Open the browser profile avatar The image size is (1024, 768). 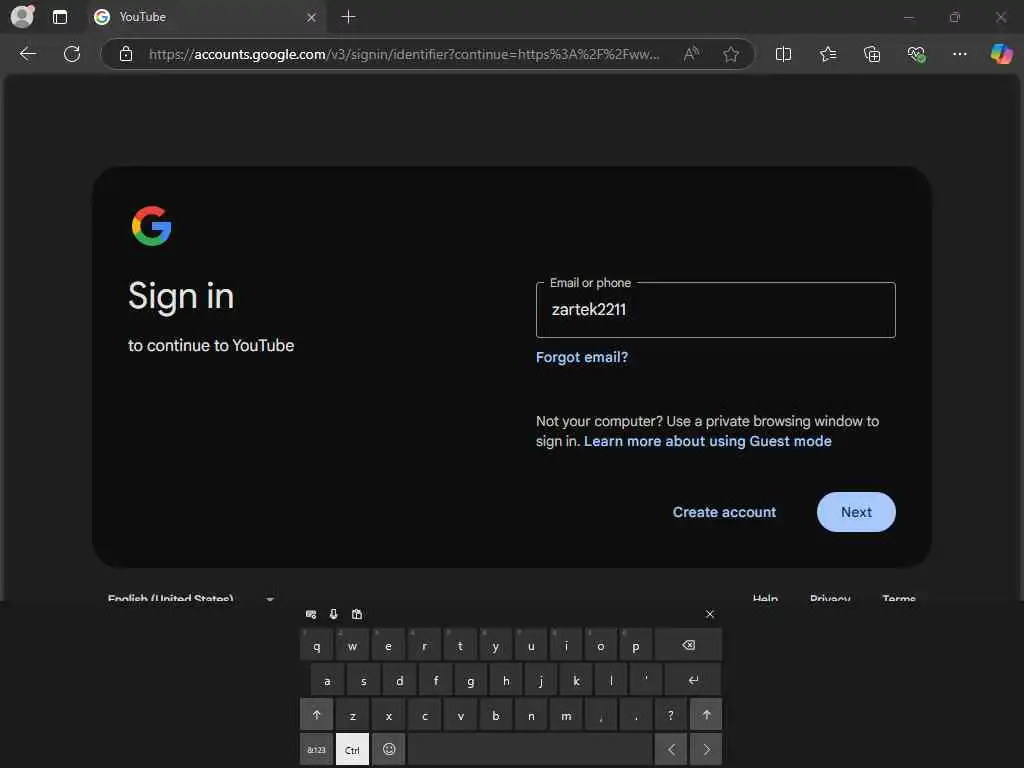[x=22, y=16]
